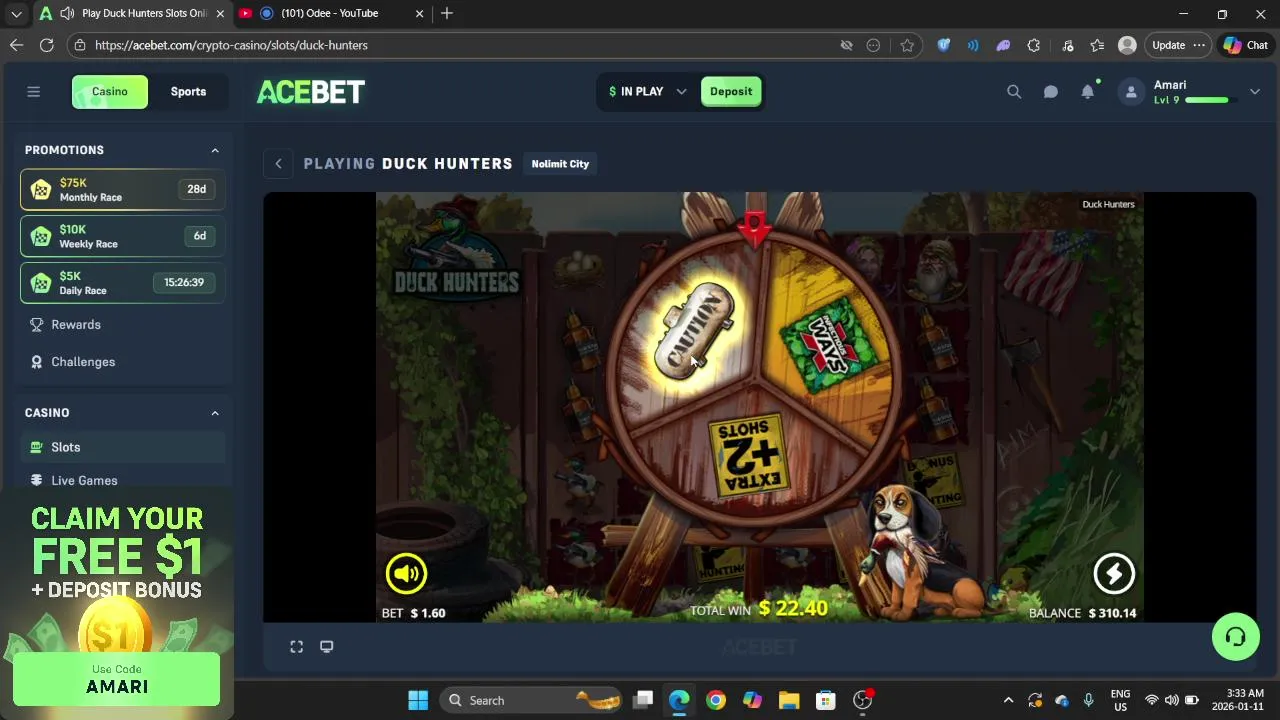Open browser extensions puzzle icon
The height and width of the screenshot is (720, 1280).
(1034, 45)
